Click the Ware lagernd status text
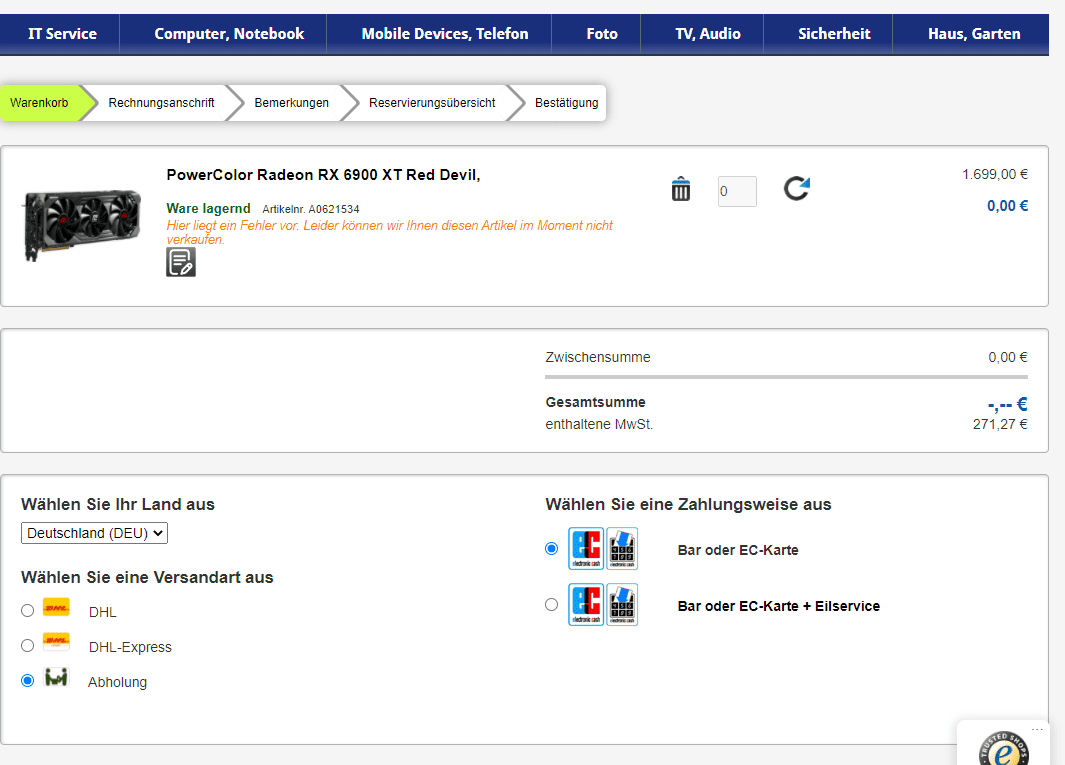Viewport: 1065px width, 765px height. (x=209, y=209)
